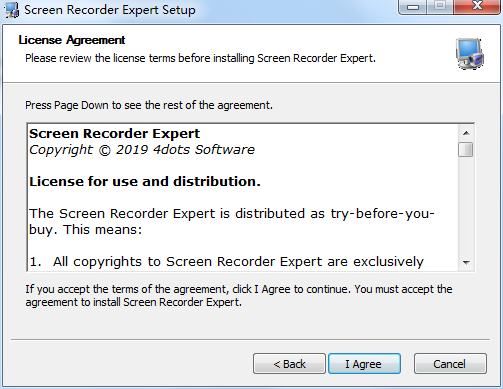Screen dimensions: 503x389
Task: Close the setup window with X
Action: click(x=477, y=6)
